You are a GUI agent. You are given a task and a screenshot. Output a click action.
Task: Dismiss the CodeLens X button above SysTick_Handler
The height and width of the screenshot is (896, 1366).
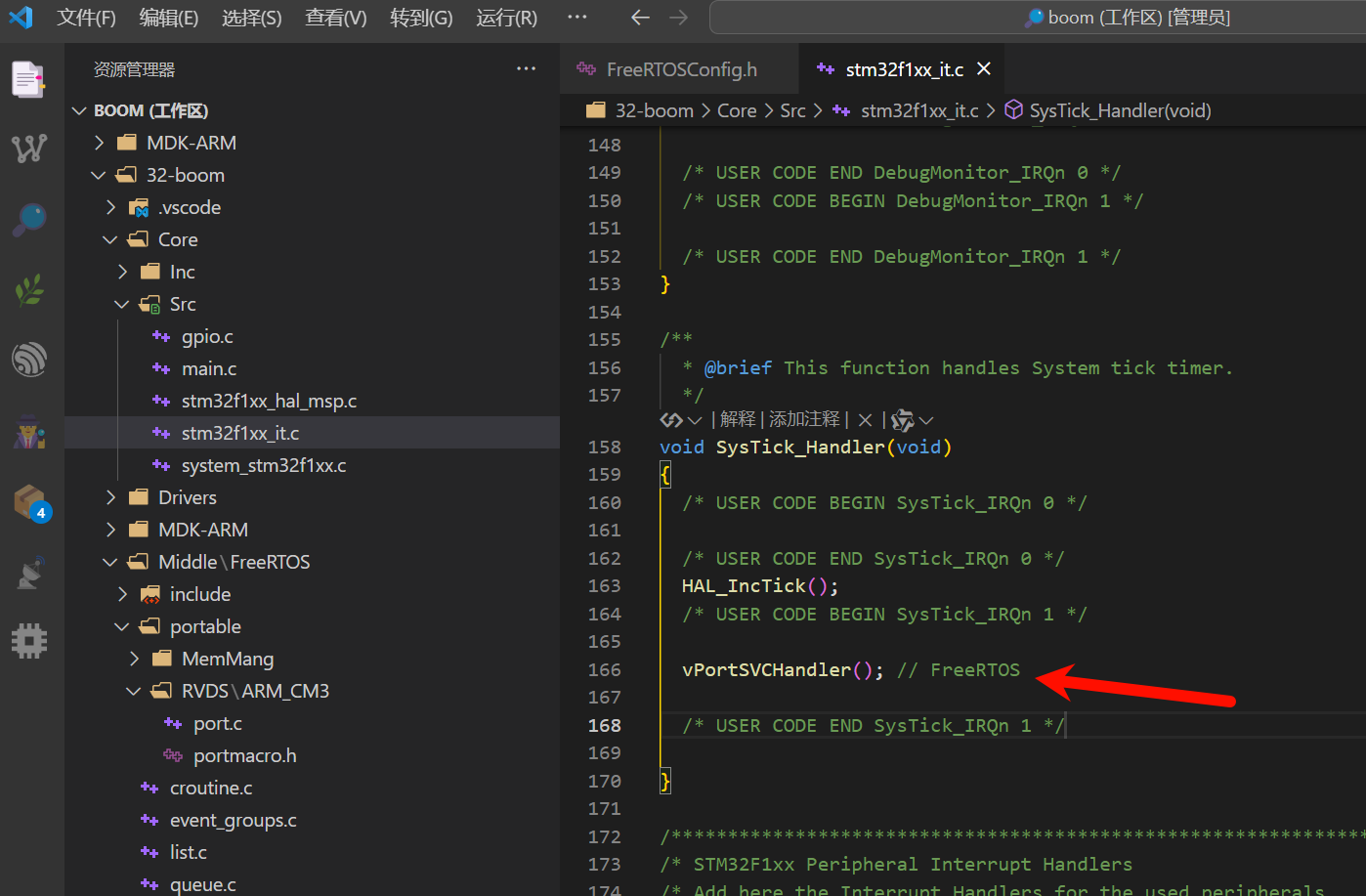pyautogui.click(x=865, y=420)
